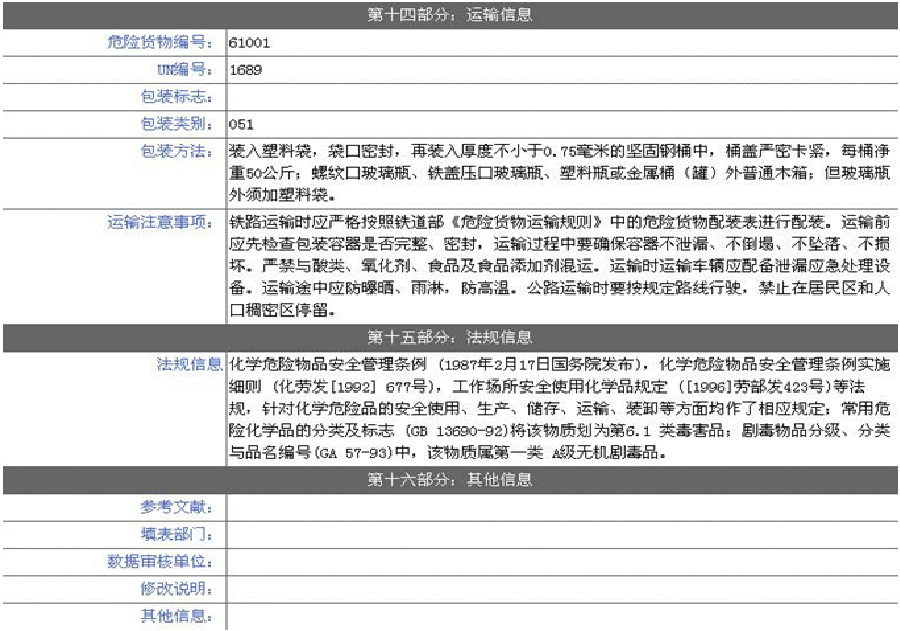900x631 pixels.
Task: Click the 运输注意事项 description paragraph text
Action: (560, 267)
